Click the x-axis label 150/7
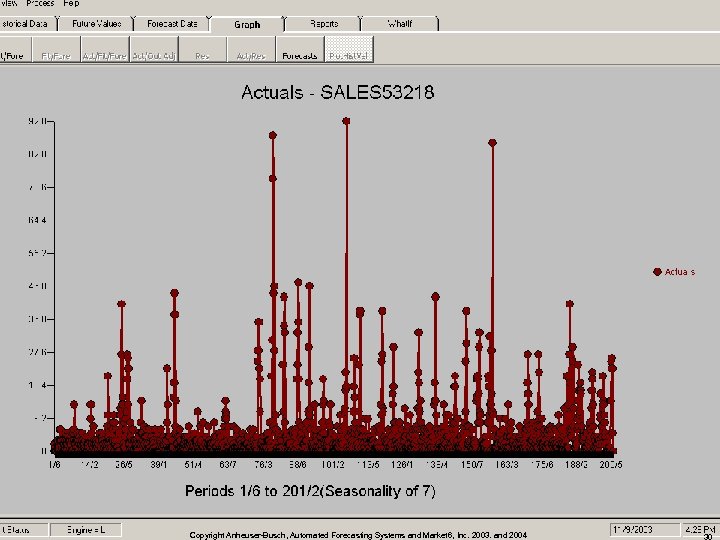Image resolution: width=720 pixels, height=540 pixels. 472,465
